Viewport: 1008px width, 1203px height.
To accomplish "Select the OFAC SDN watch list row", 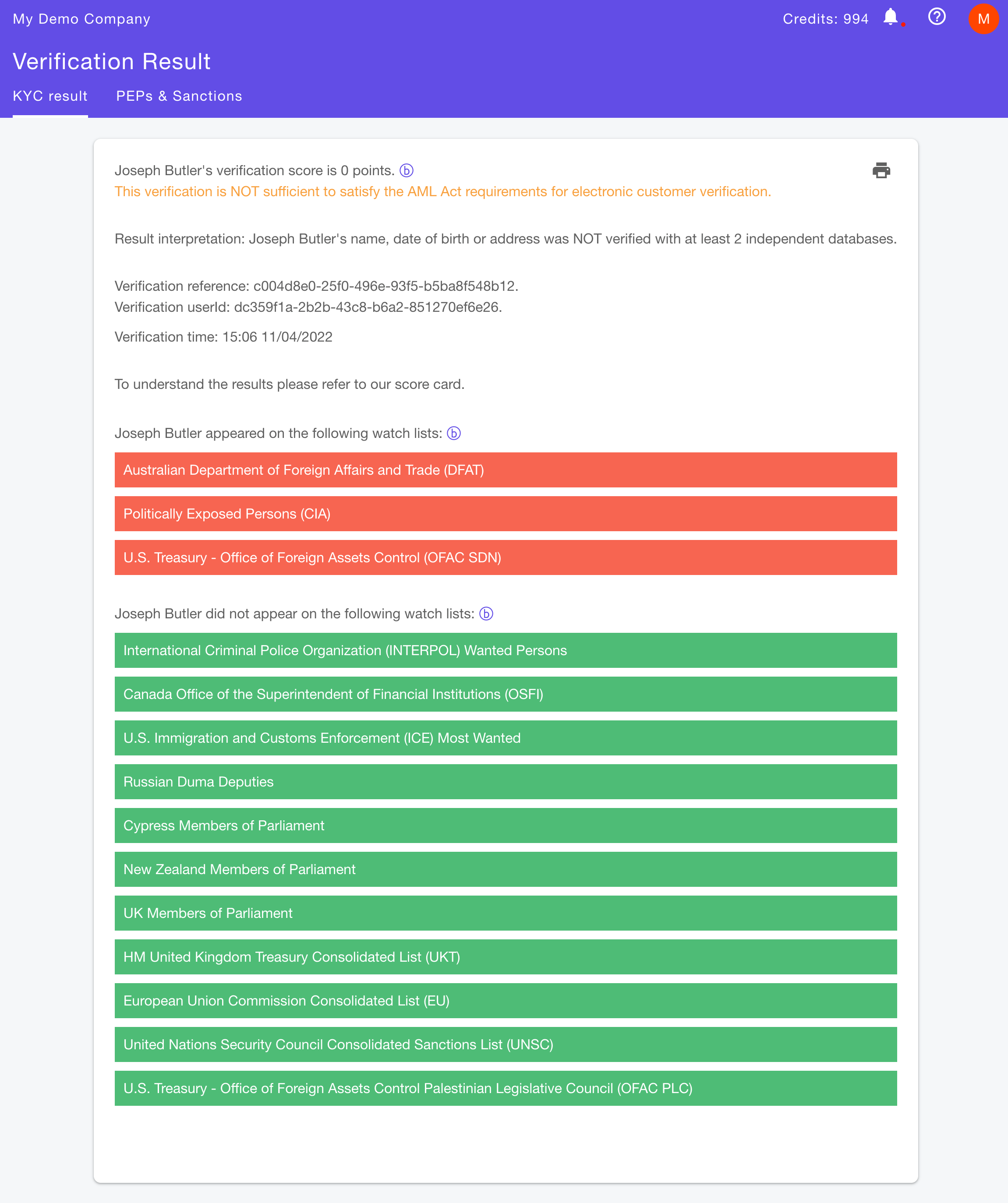I will 506,558.
